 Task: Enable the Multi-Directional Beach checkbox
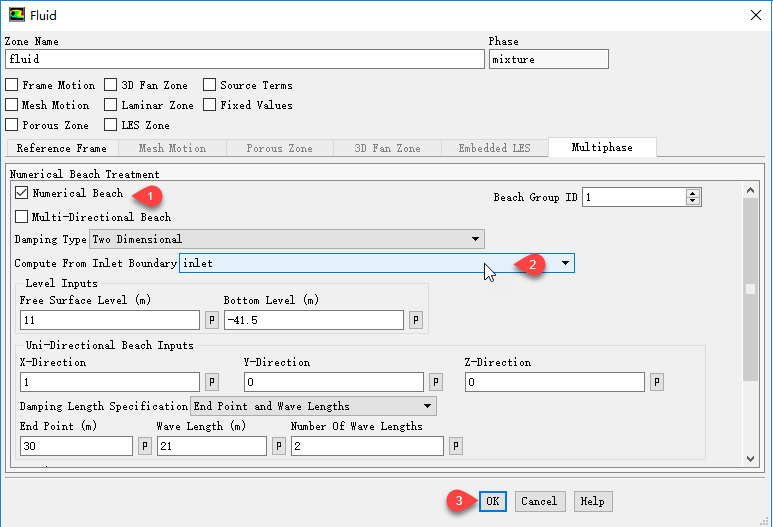point(22,217)
